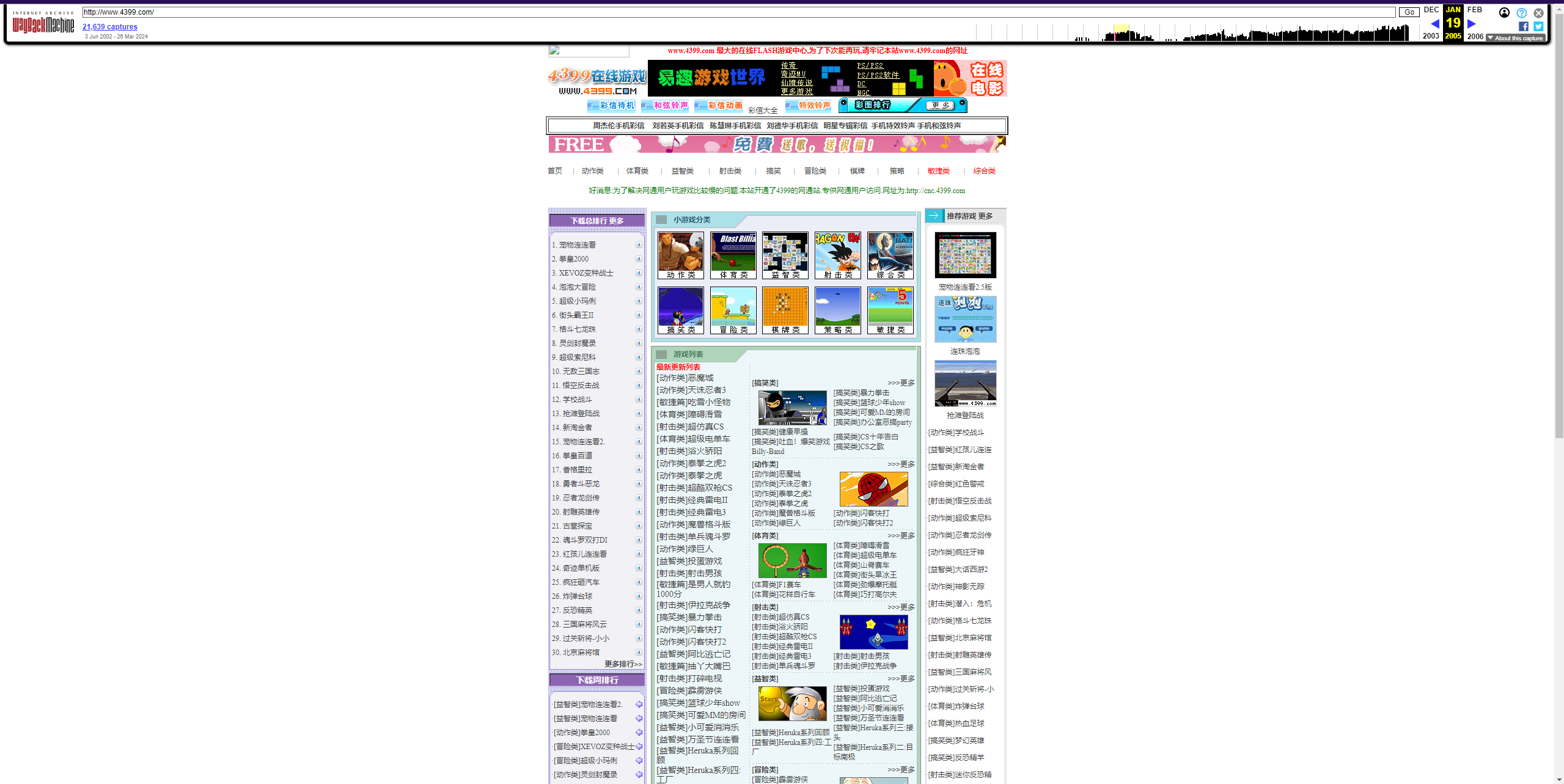Click >>>更多 in the 搞笑类 section

coord(901,383)
